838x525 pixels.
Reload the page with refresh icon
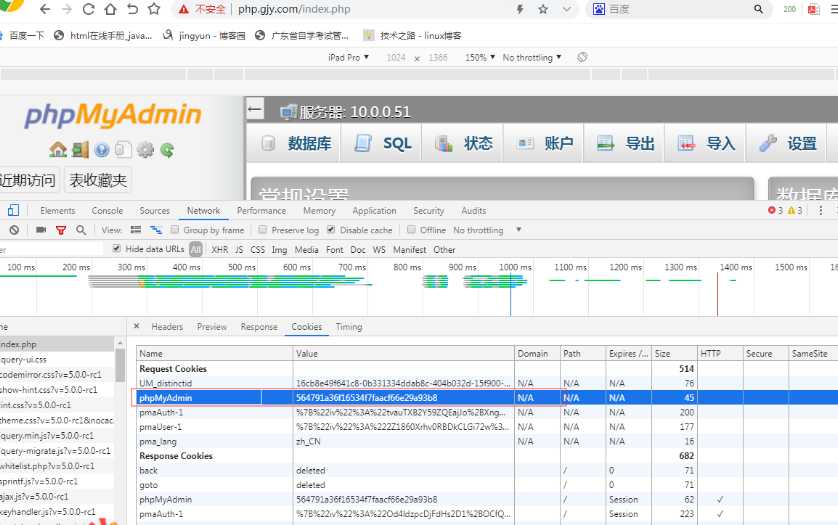(x=88, y=9)
